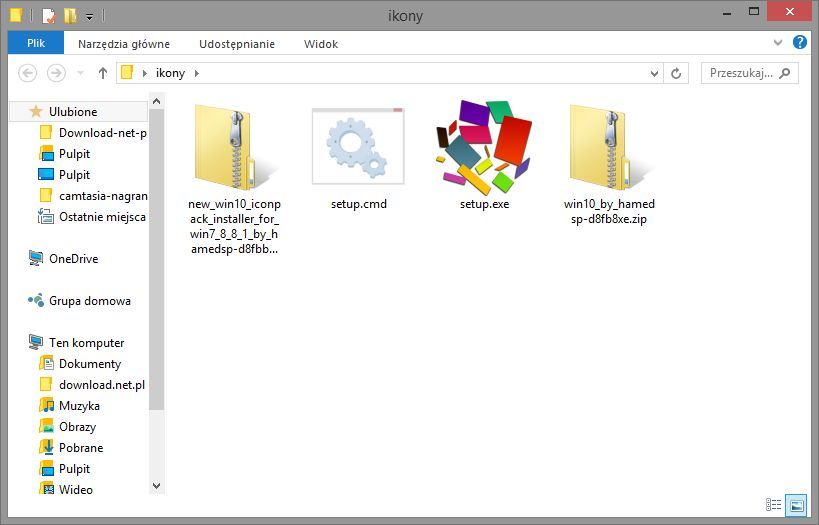This screenshot has height=525, width=819.
Task: Maximize the ikony window
Action: tap(754, 11)
